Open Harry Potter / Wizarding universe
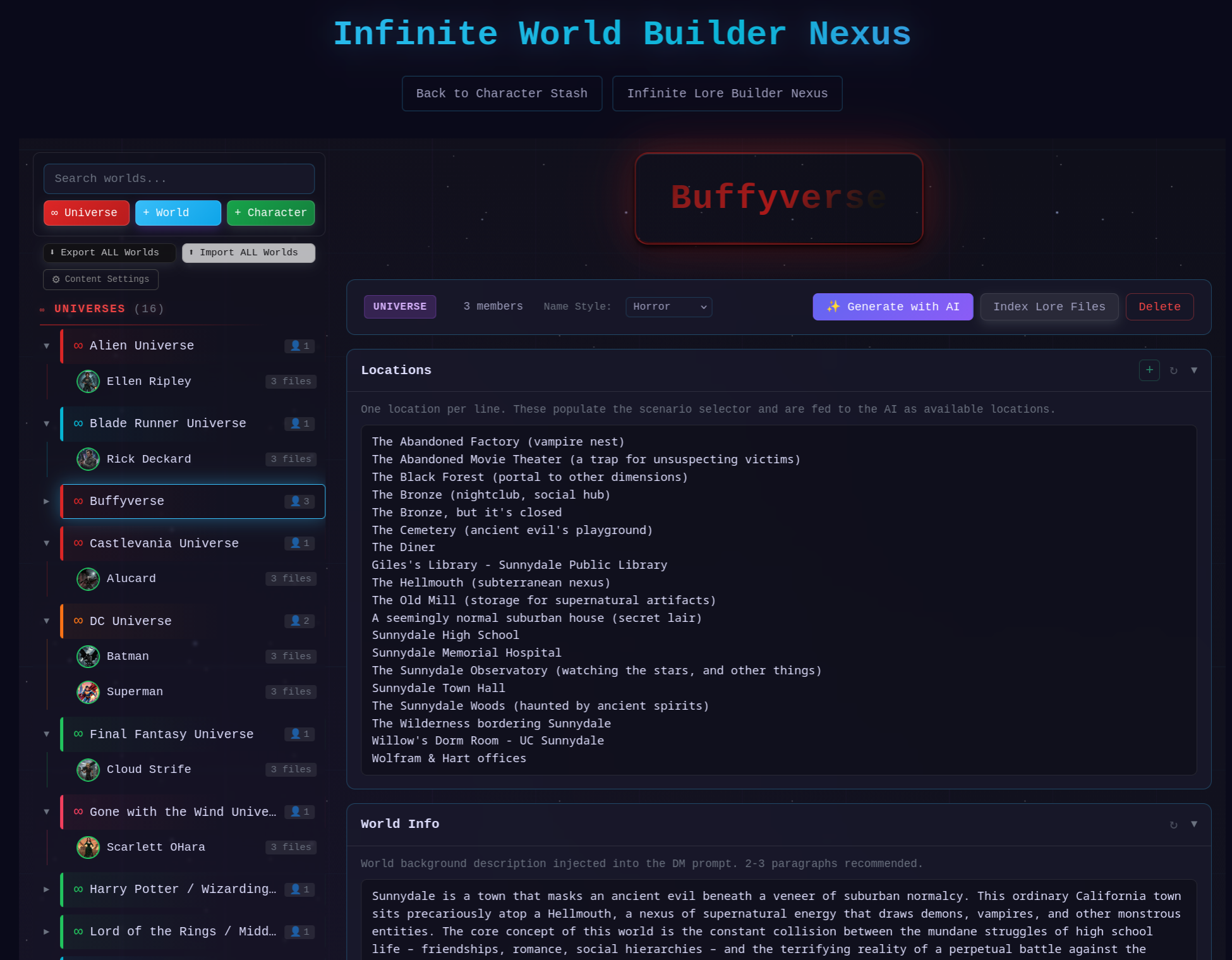The width and height of the screenshot is (1232, 960). click(193, 889)
